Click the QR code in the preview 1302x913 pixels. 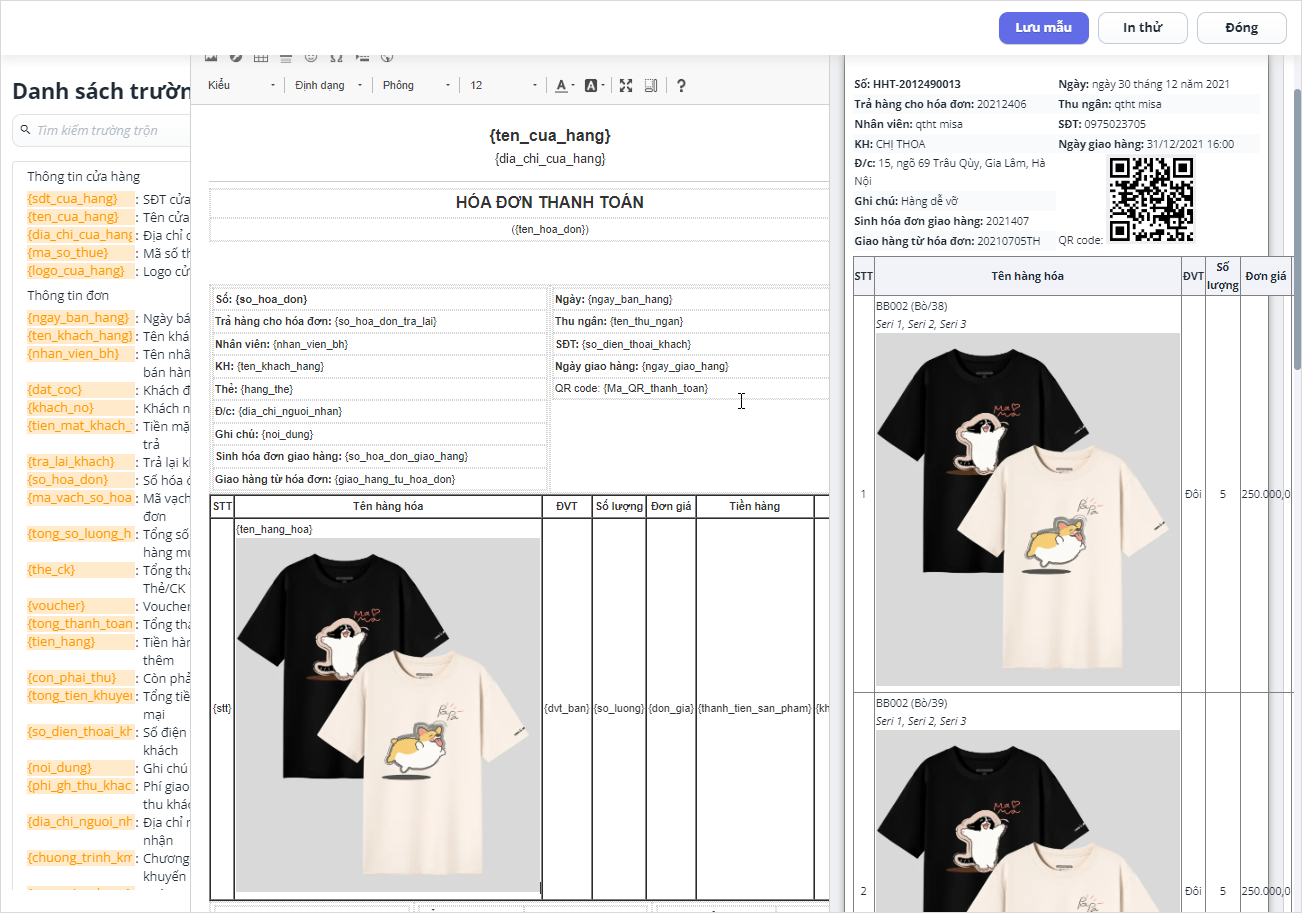(x=1151, y=199)
